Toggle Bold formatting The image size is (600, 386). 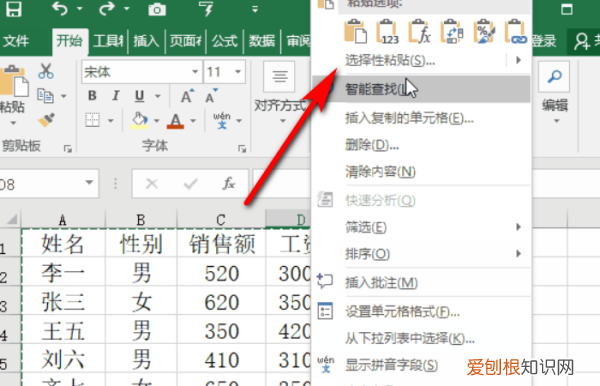[92, 96]
